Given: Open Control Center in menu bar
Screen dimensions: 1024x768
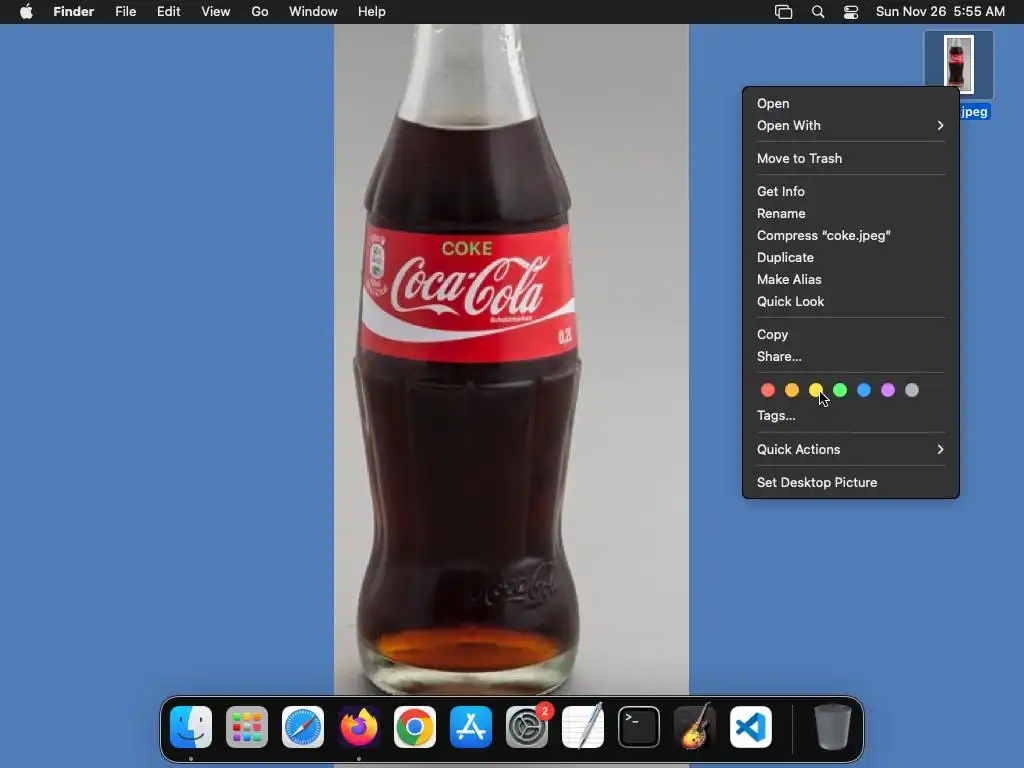Looking at the screenshot, I should 851,12.
